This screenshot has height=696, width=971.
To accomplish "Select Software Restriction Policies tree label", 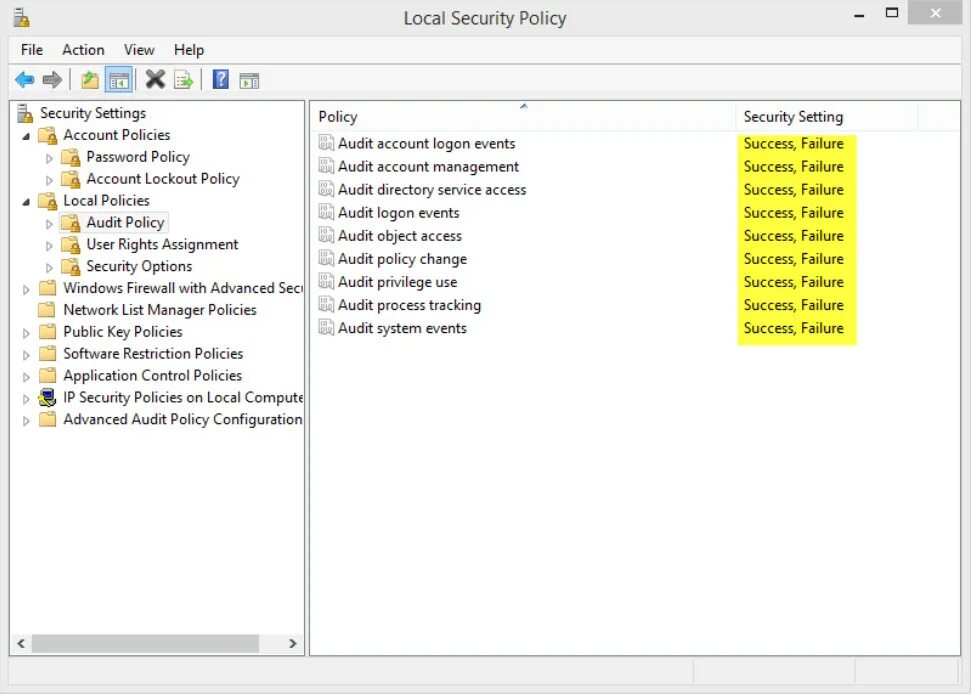I will [153, 354].
